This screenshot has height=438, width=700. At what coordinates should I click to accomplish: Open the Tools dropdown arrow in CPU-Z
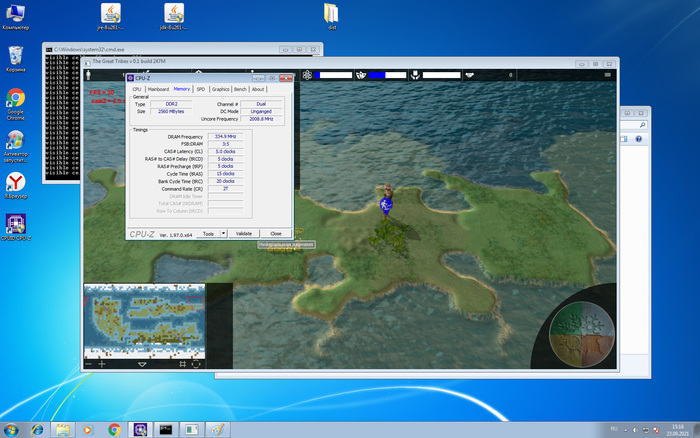click(224, 233)
